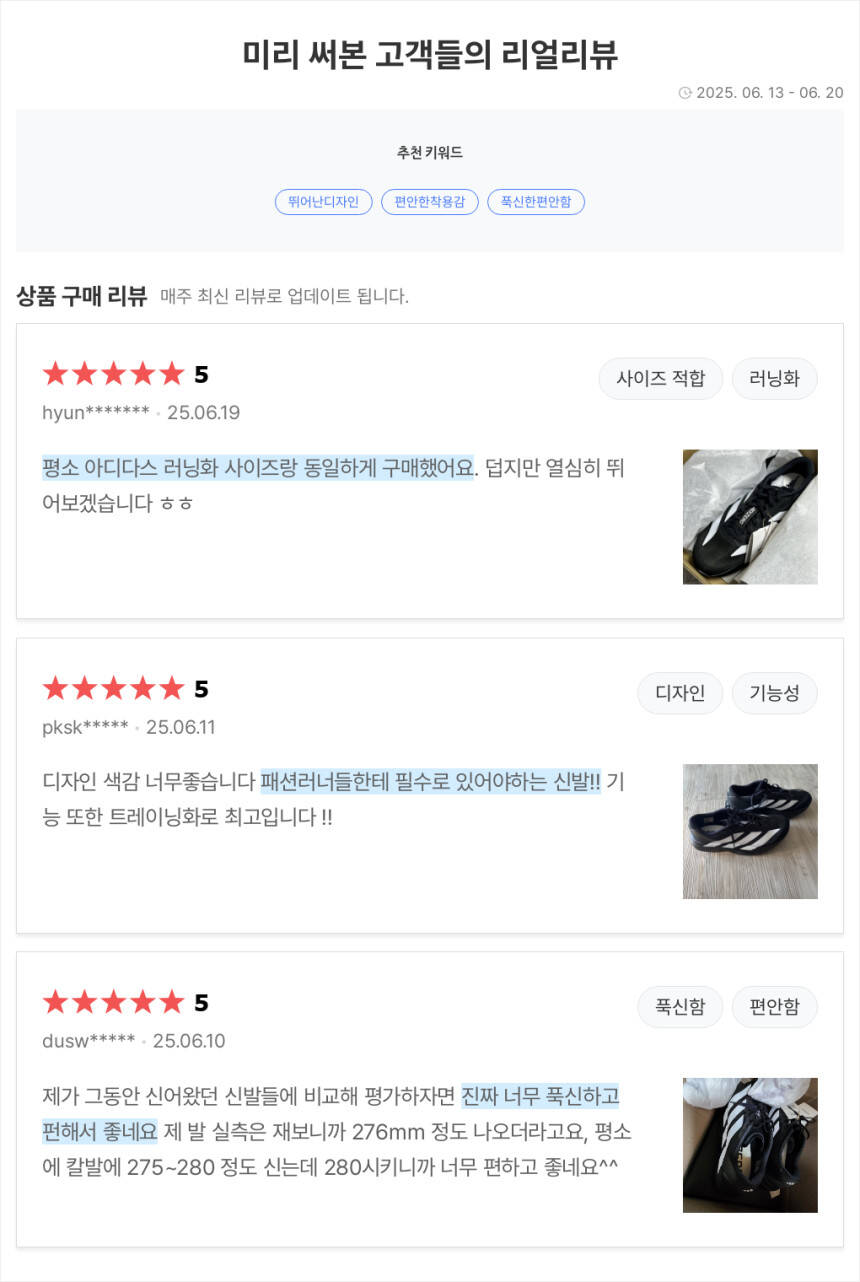The width and height of the screenshot is (860, 1282).
Task: Click the 푹신함 tag
Action: tap(680, 1007)
